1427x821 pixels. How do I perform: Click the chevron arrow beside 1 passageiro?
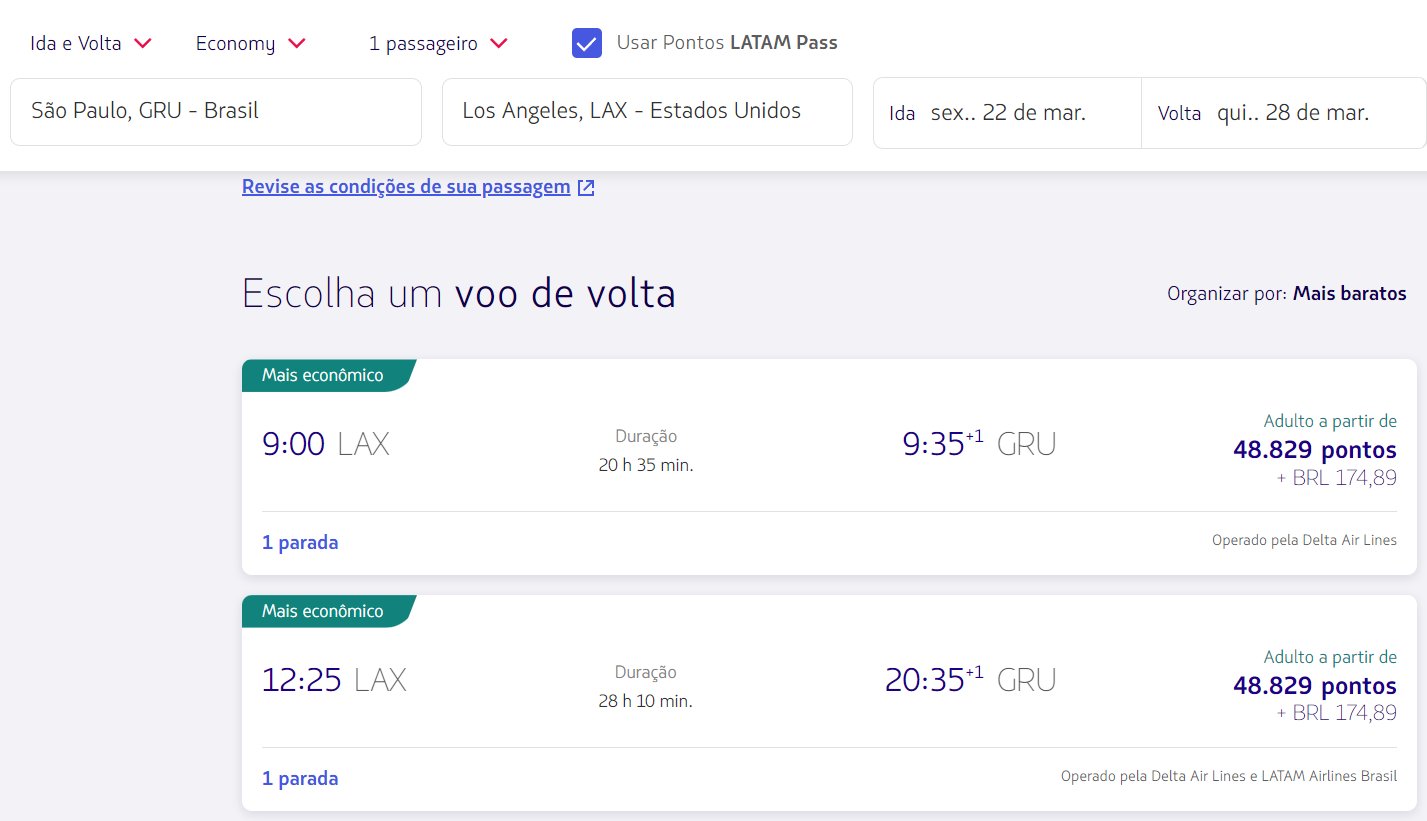pyautogui.click(x=499, y=43)
